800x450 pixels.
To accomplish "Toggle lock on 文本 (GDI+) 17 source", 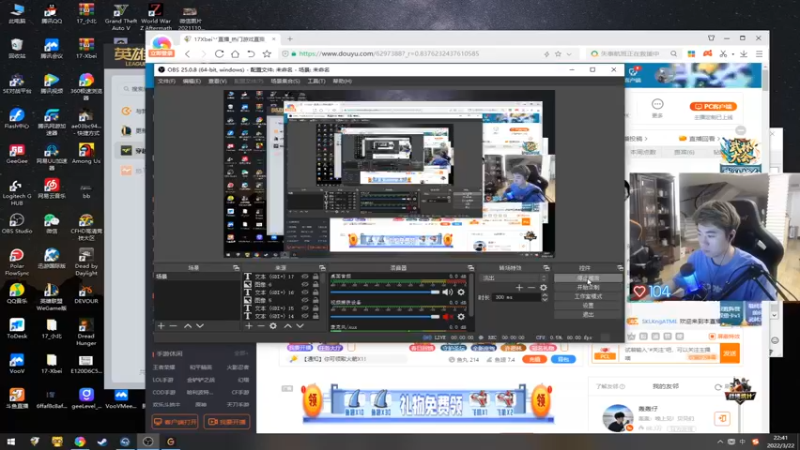I will (x=315, y=277).
